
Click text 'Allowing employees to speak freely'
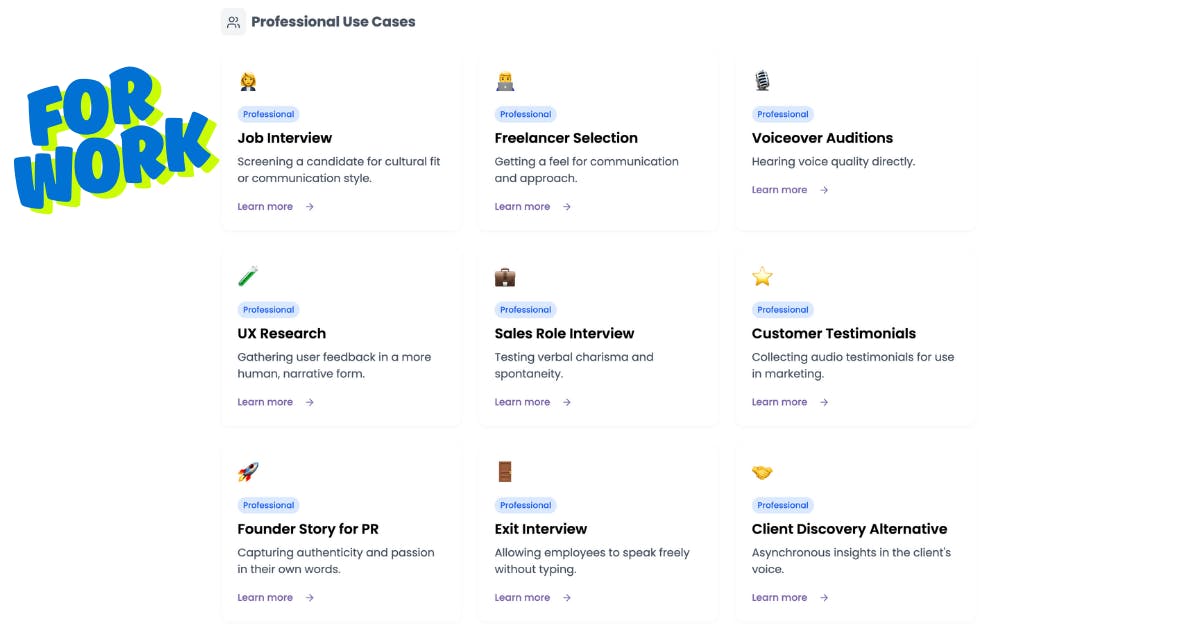[x=592, y=553]
